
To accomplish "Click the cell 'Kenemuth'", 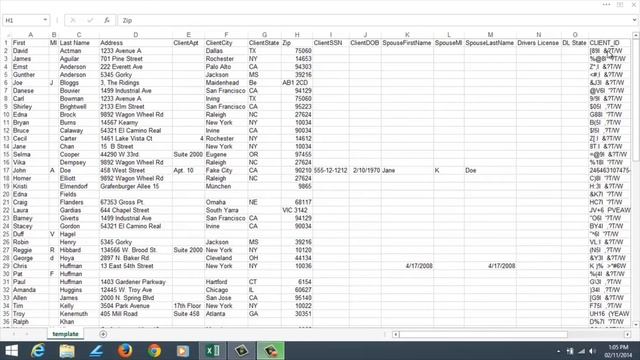I will click(x=79, y=314).
